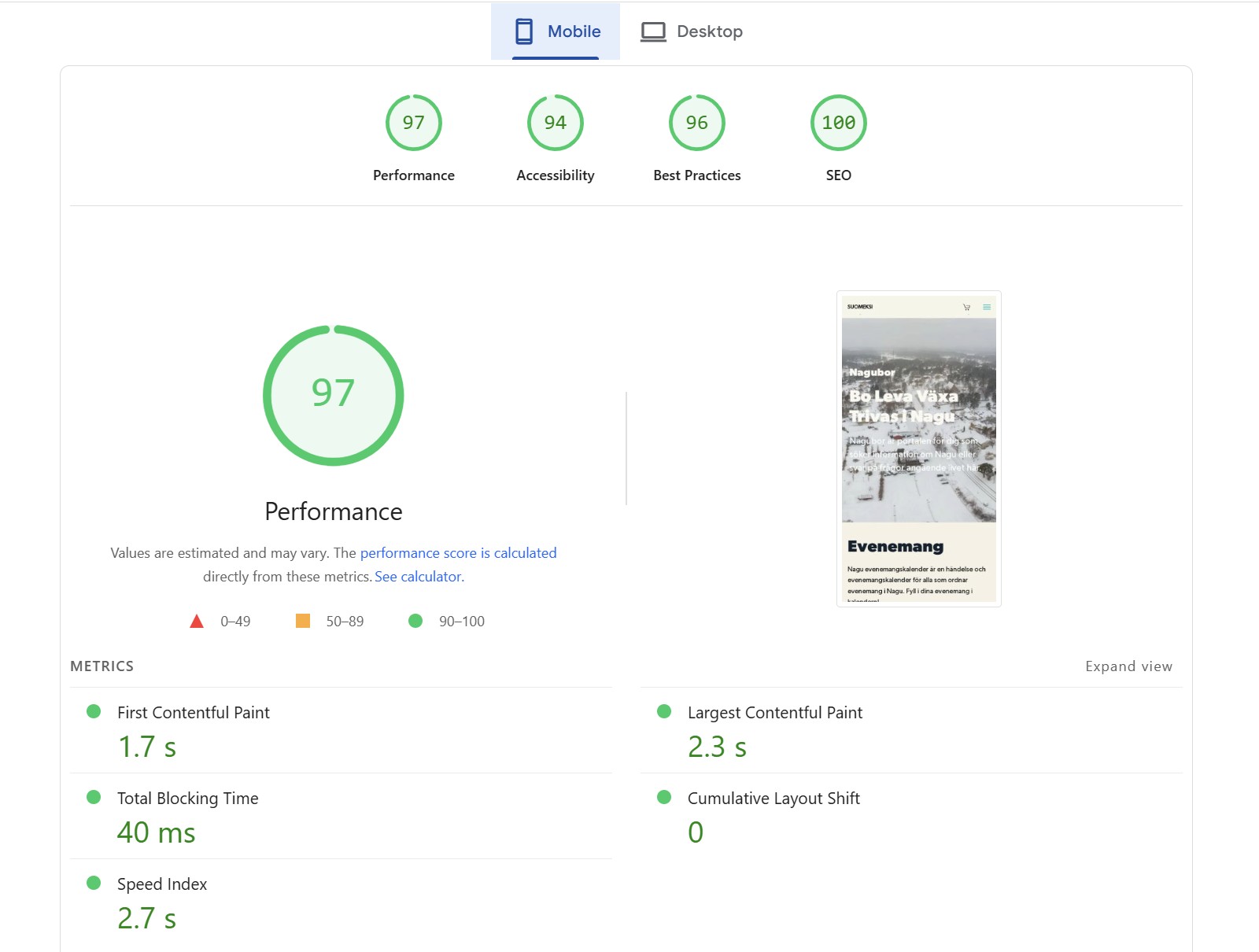Select the Total Blocking Time metric
The image size is (1259, 952).
click(187, 799)
